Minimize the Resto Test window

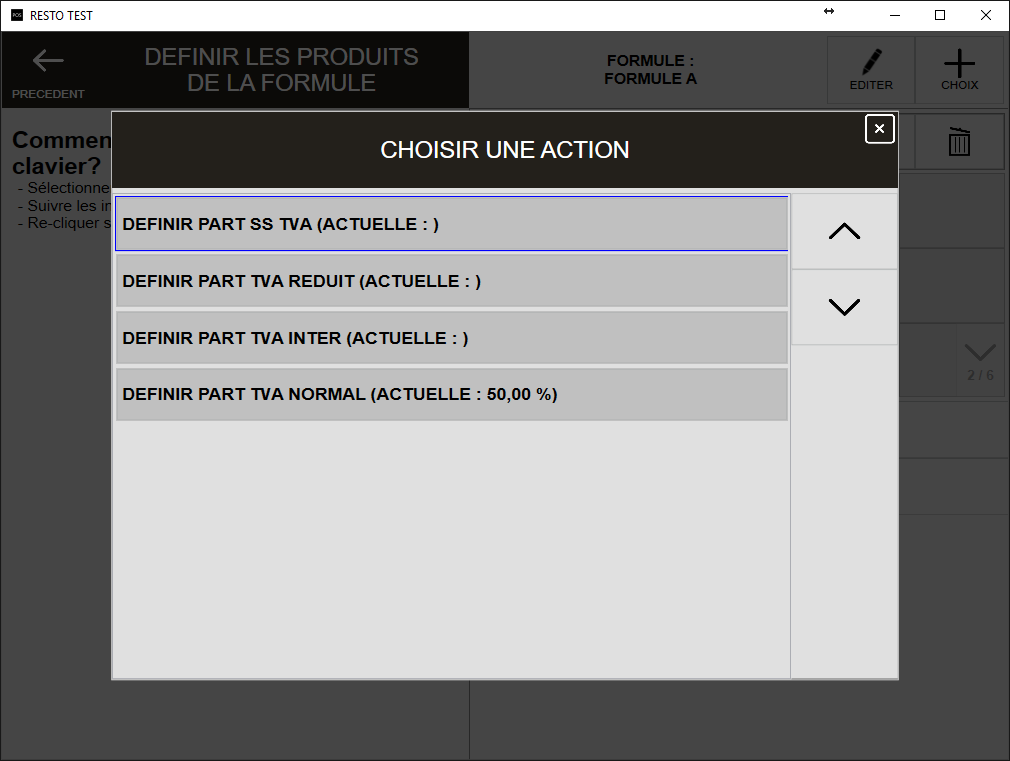click(x=895, y=15)
